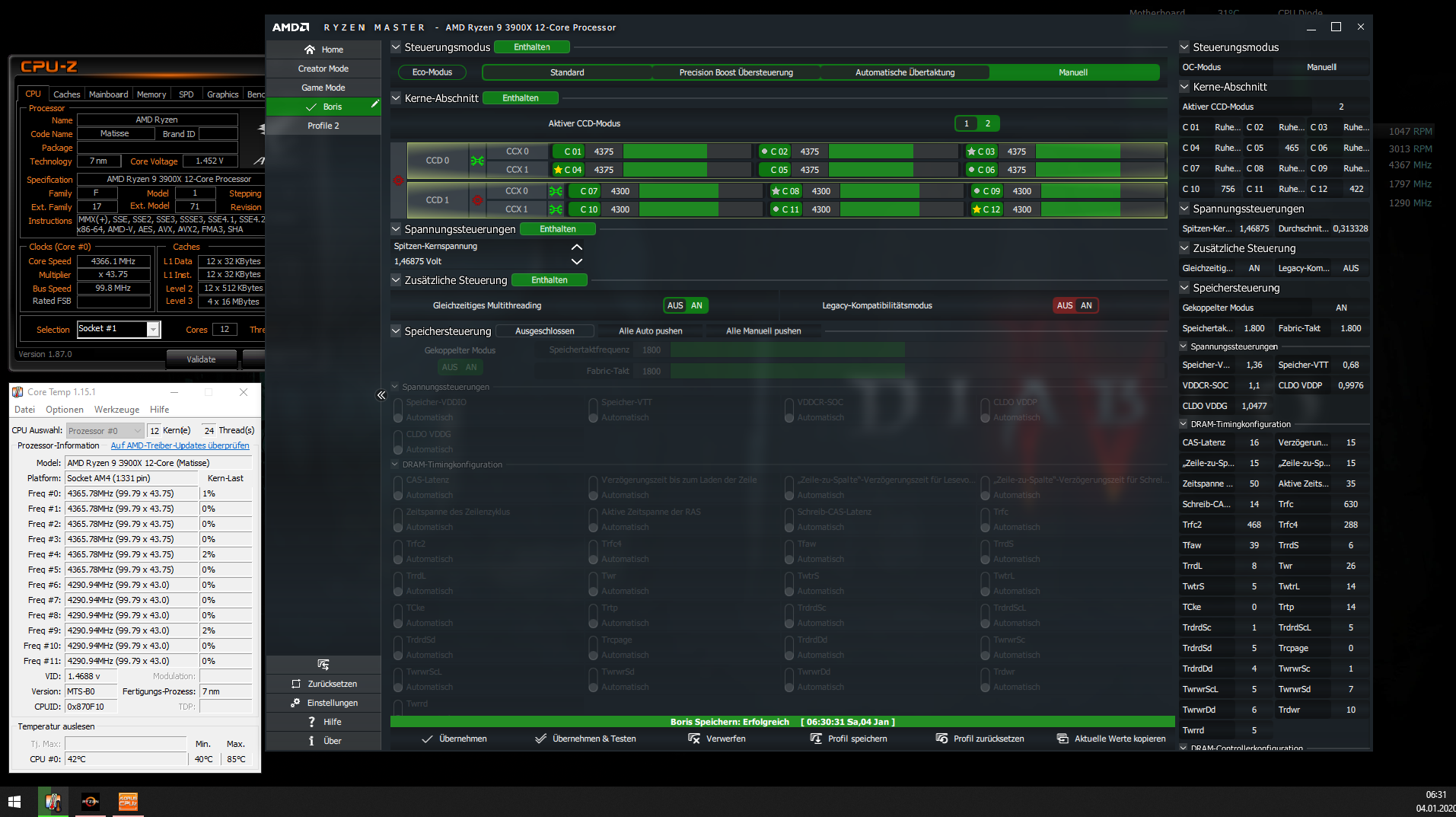Collapse DRAM-Timingkonfiguration in right panel
The width and height of the screenshot is (1456, 817).
point(1184,424)
